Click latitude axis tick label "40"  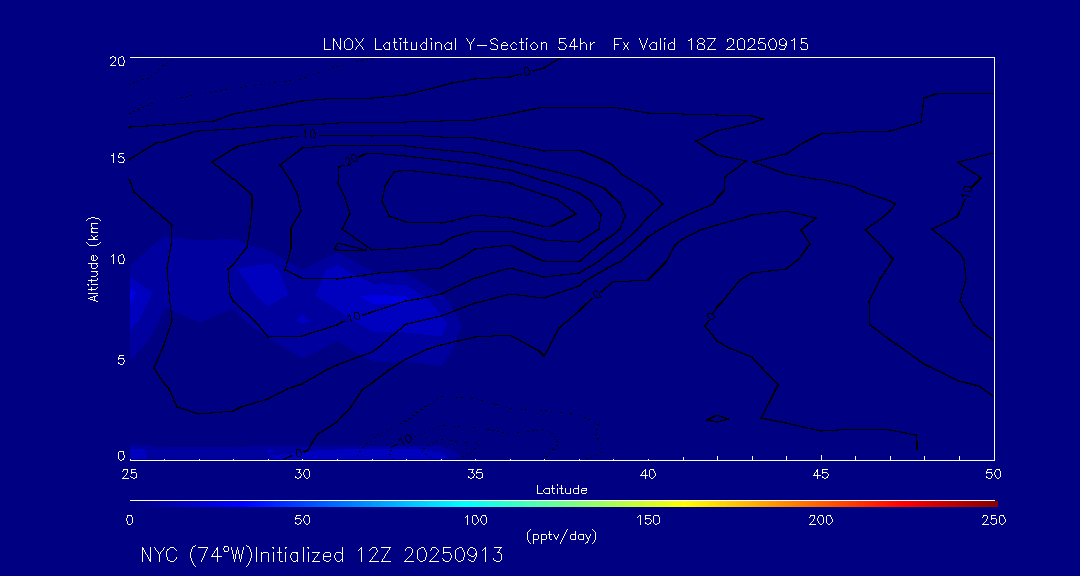648,475
